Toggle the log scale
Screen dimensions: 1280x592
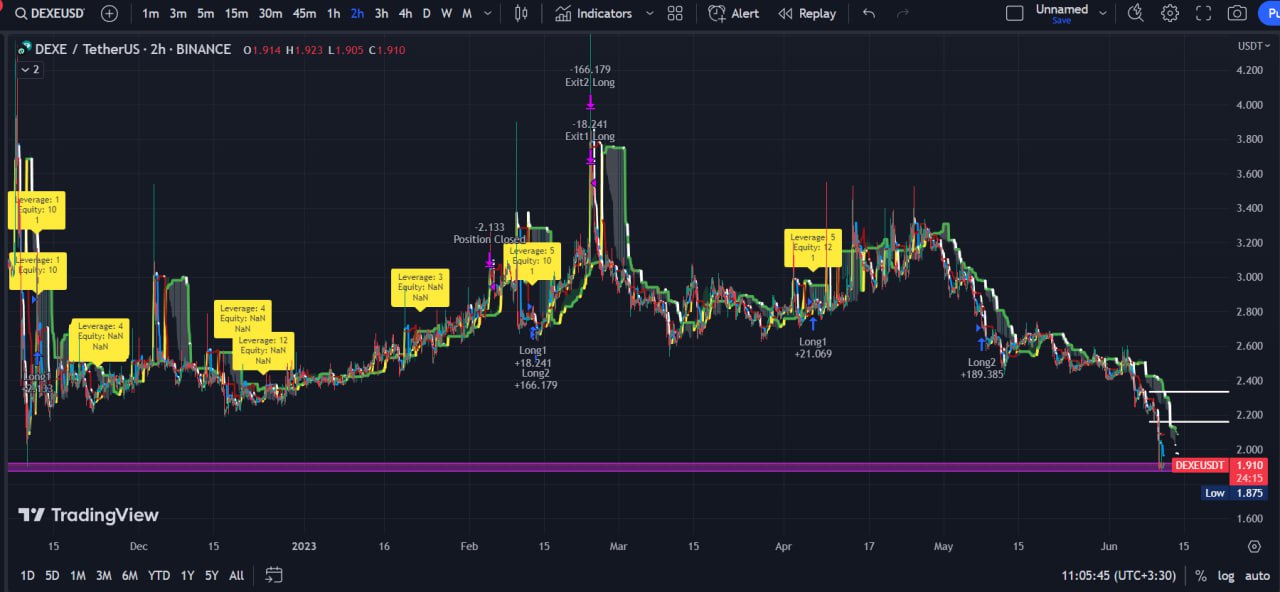coord(1225,576)
